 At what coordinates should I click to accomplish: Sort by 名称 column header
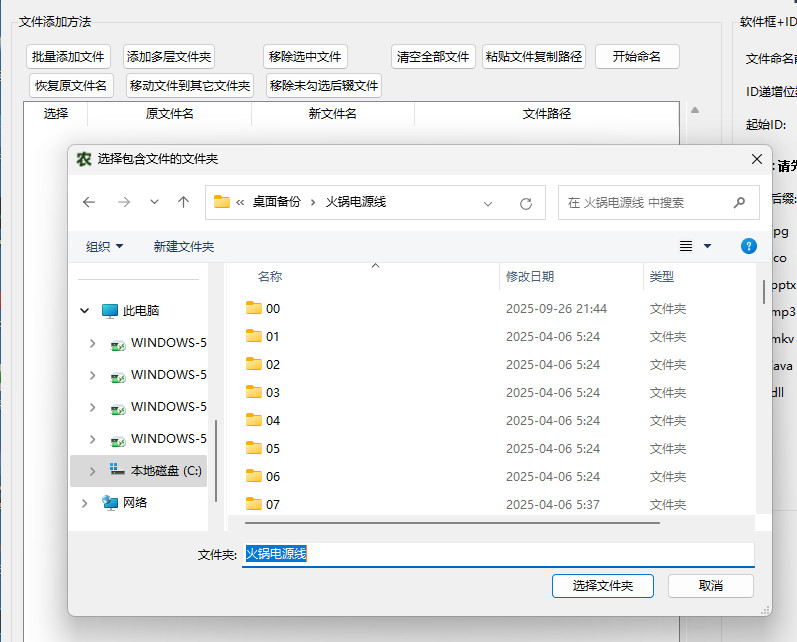(270, 276)
